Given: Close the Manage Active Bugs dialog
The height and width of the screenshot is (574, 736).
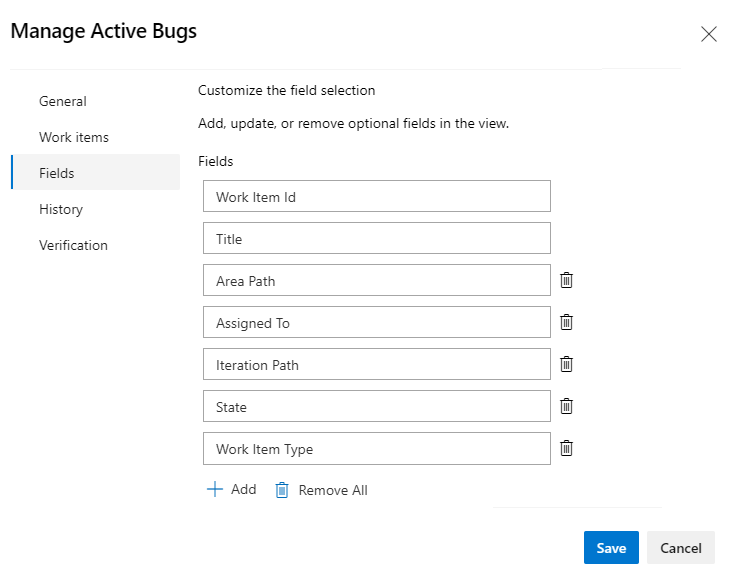Looking at the screenshot, I should coord(708,34).
